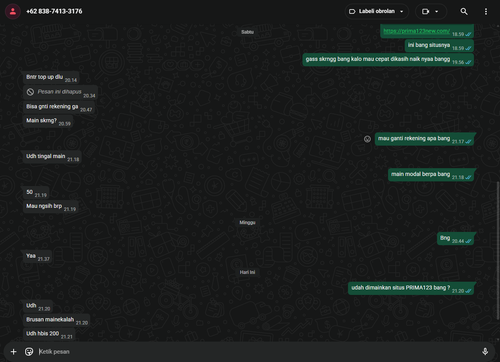Record a voice message with microphone icon
This screenshot has width=500, height=362.
[x=485, y=352]
